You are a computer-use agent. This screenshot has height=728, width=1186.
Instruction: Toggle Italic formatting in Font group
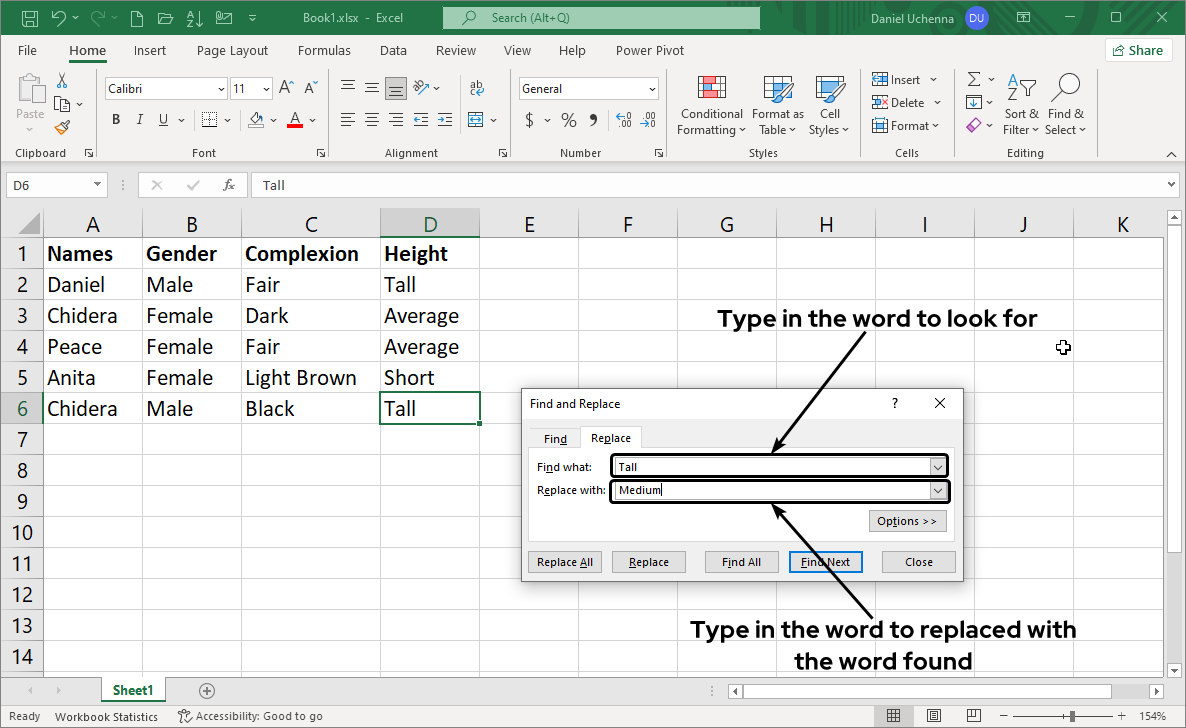pos(141,120)
